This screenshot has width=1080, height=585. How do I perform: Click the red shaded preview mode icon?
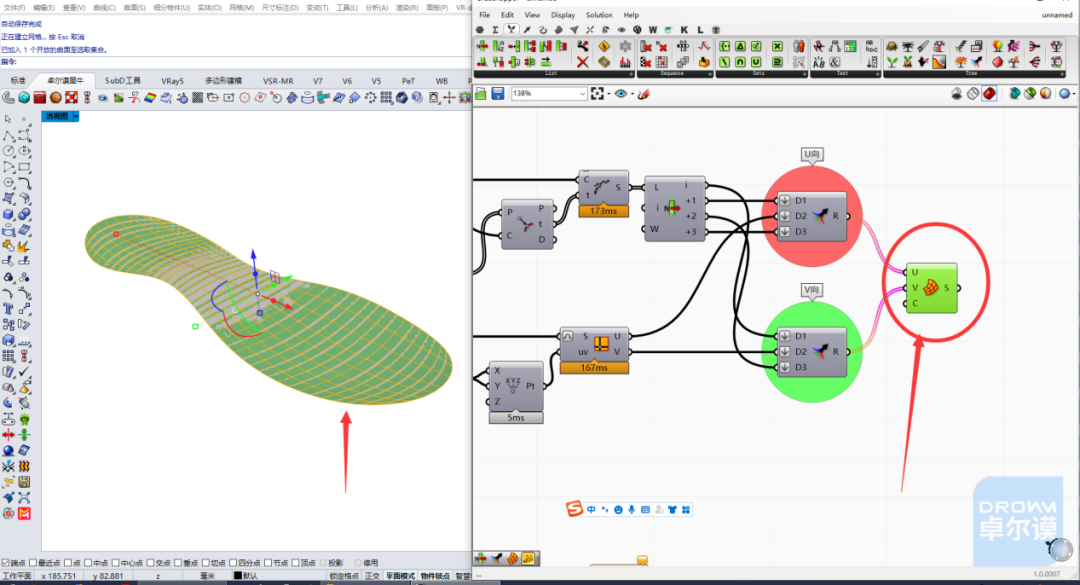pyautogui.click(x=989, y=94)
